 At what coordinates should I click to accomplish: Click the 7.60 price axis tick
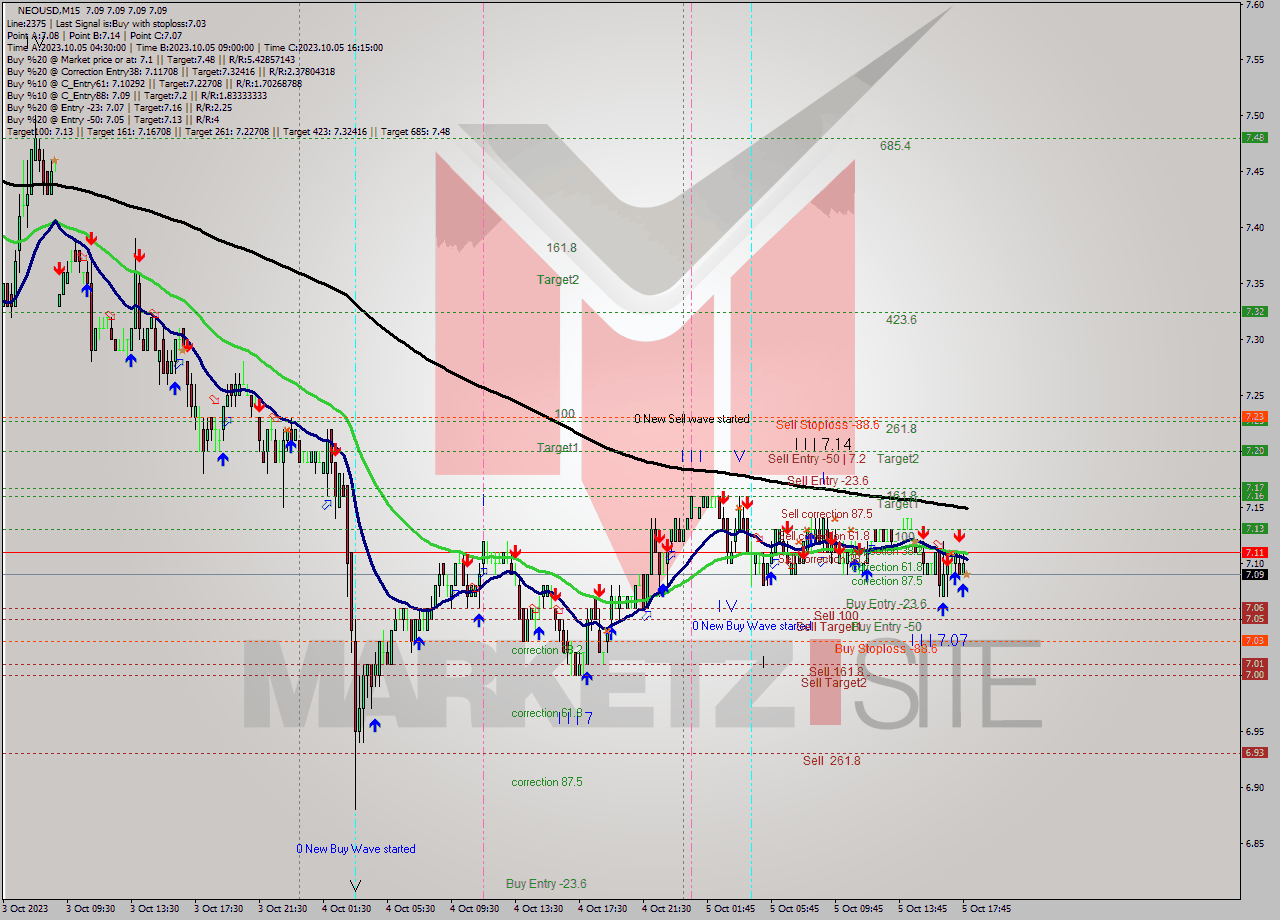coord(1254,5)
